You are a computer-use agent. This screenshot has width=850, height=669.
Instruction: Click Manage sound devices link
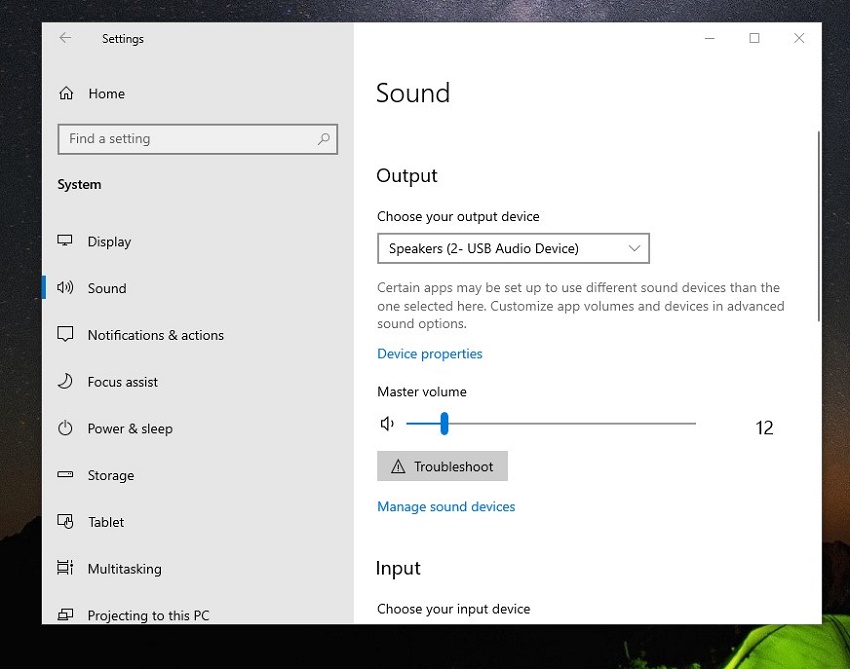pos(446,507)
